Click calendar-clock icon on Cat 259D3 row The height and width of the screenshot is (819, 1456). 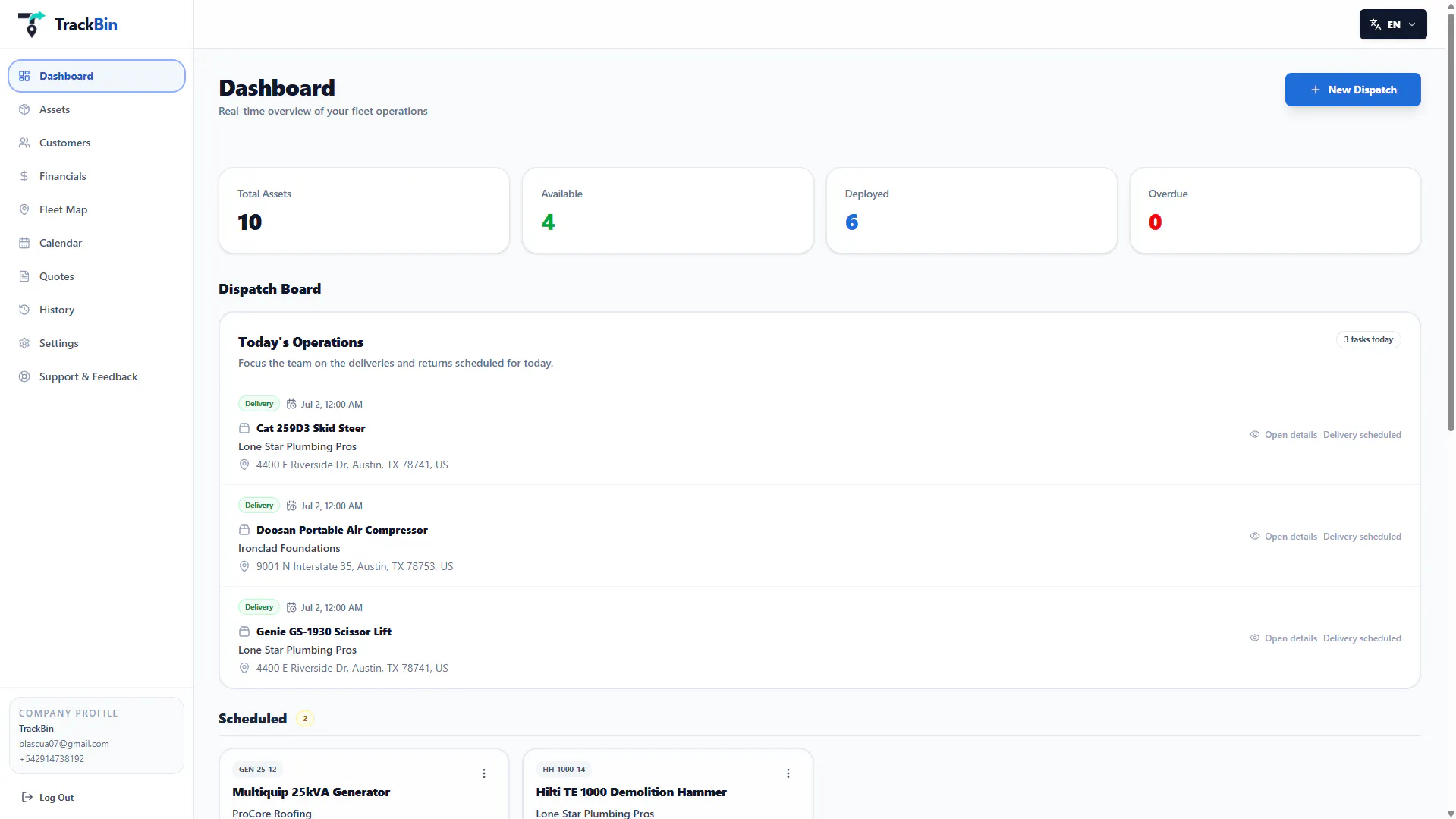(x=291, y=405)
